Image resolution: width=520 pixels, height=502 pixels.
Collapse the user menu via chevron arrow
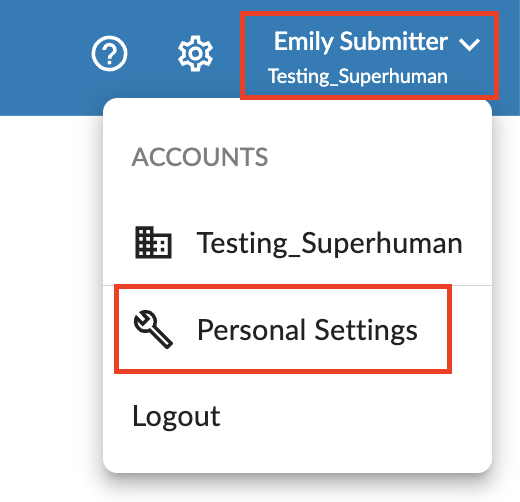click(x=469, y=44)
